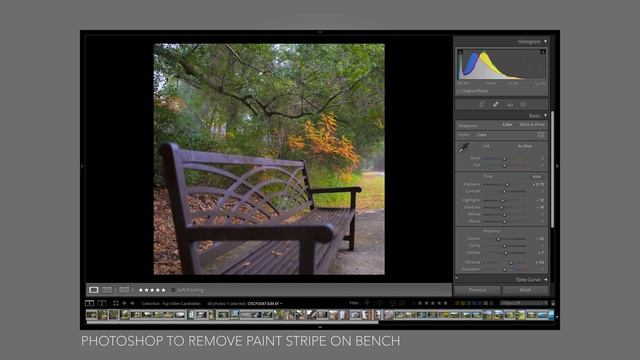
Task: Select the masking tool circle icon
Action: click(523, 104)
